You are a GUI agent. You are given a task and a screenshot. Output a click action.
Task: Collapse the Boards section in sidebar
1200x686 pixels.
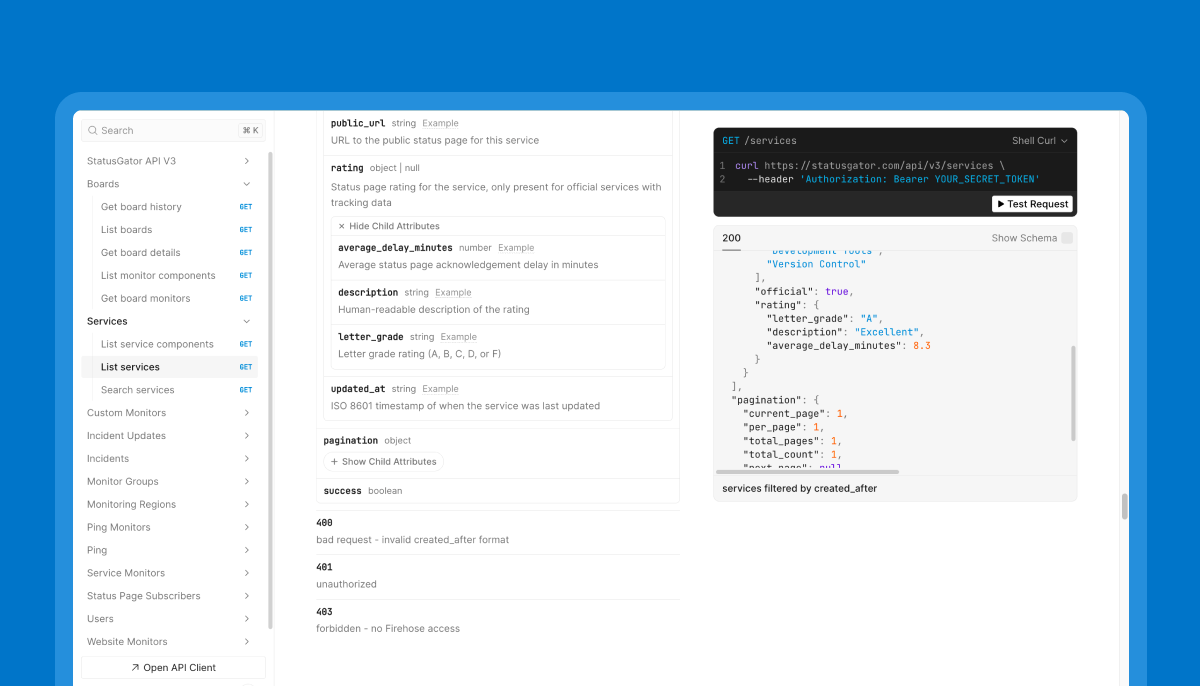click(247, 184)
